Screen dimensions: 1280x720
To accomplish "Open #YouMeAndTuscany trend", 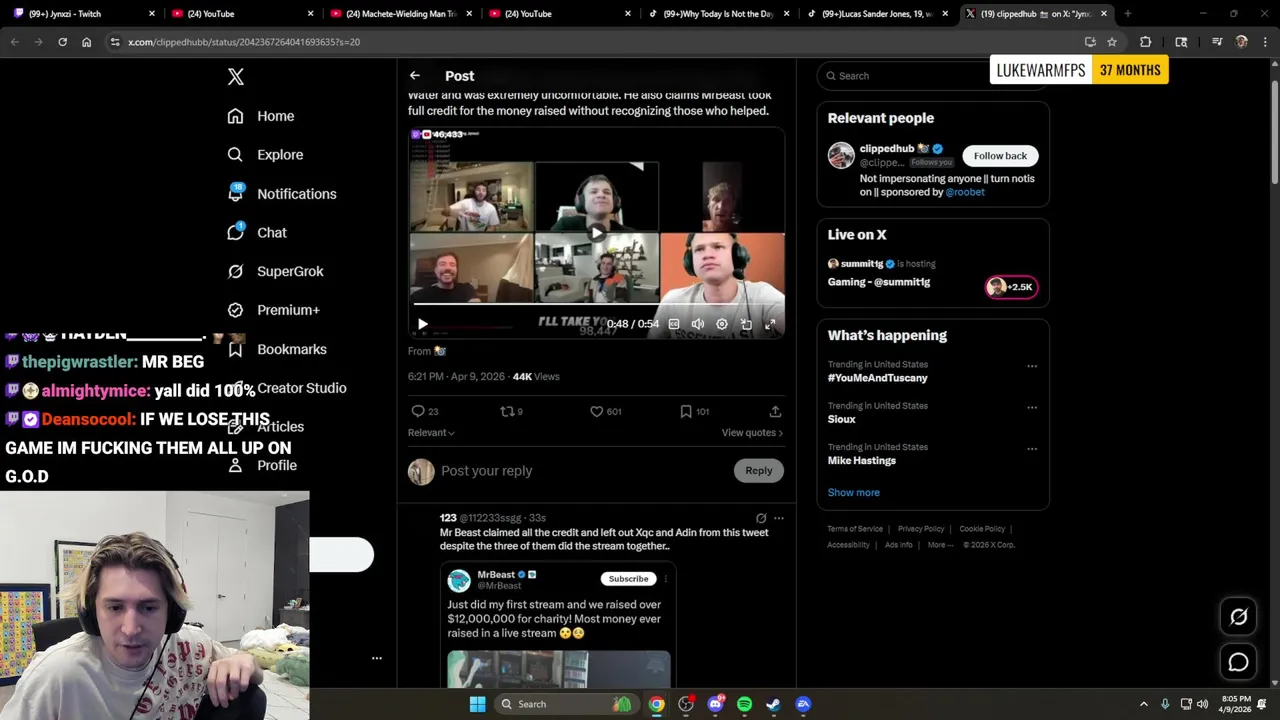I will (877, 378).
